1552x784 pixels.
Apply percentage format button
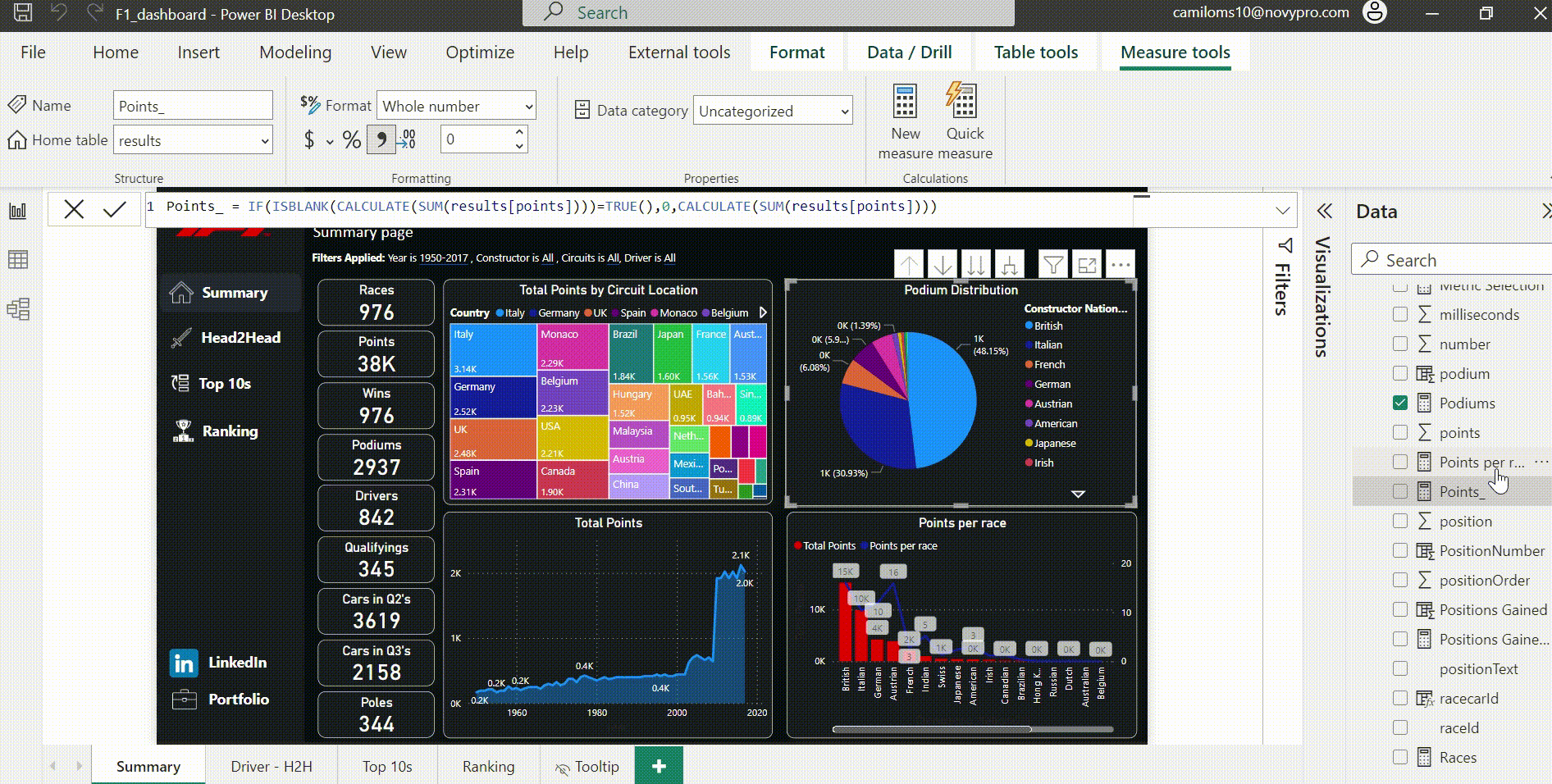352,140
